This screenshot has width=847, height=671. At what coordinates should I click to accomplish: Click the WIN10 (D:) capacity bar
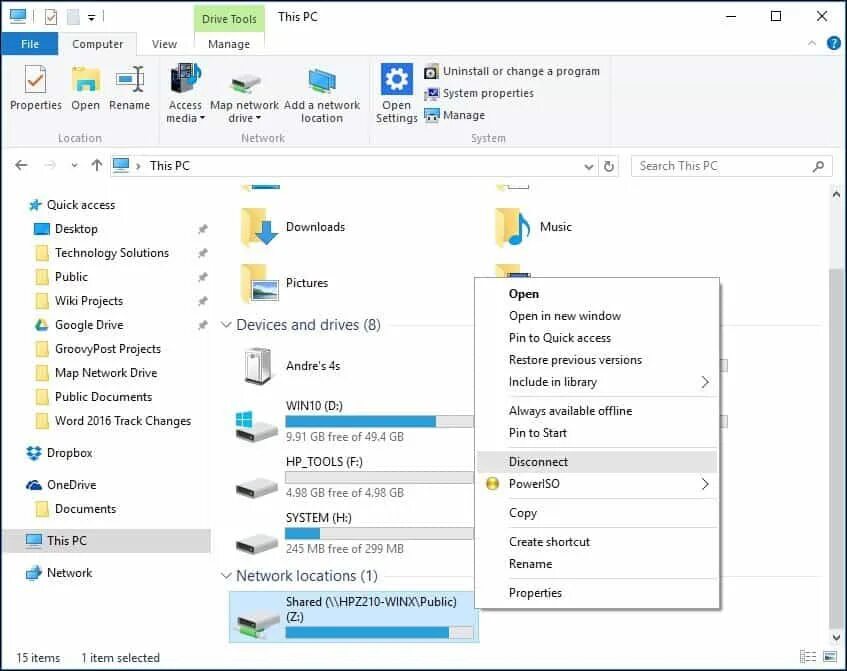[x=379, y=421]
